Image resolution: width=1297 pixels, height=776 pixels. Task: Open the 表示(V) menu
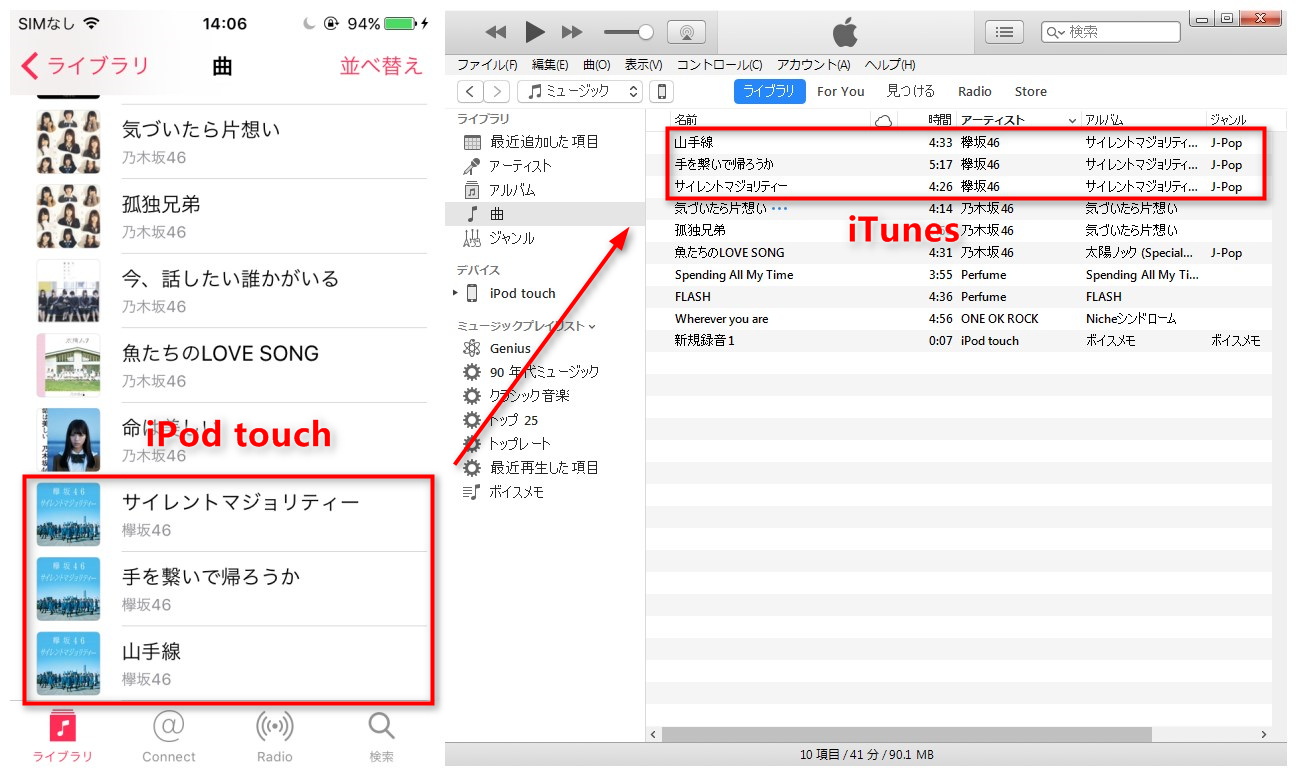[x=643, y=65]
